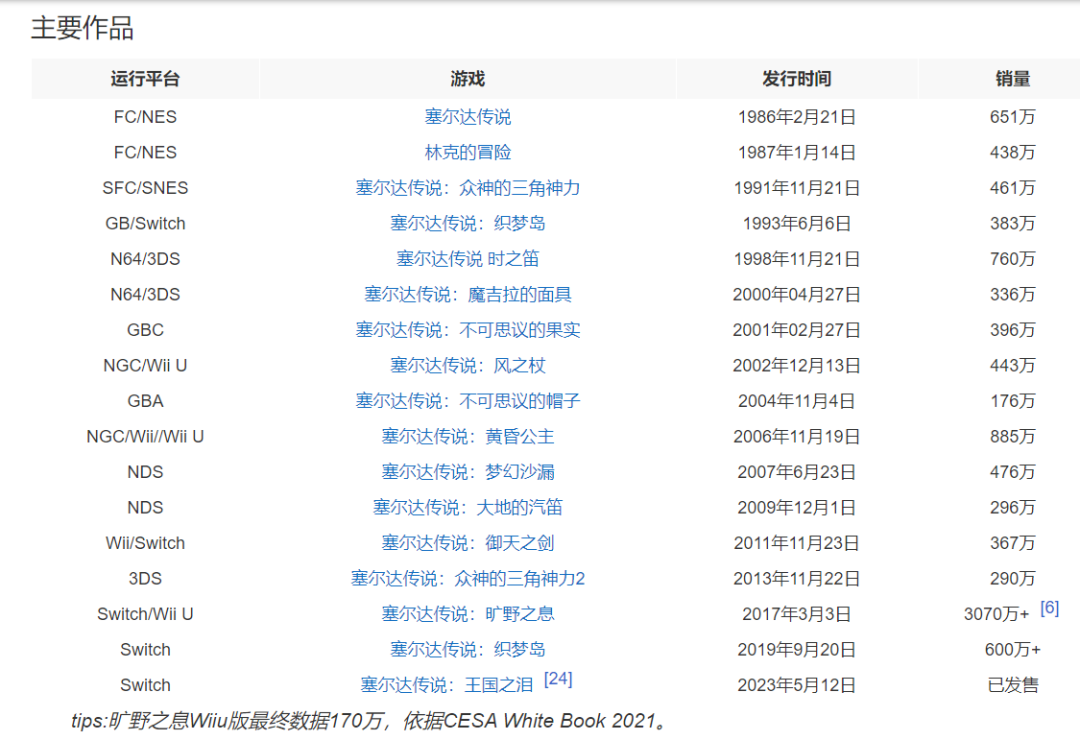Select the GB/Switch platform cell
Screen dimensions: 1080x740
tap(145, 223)
